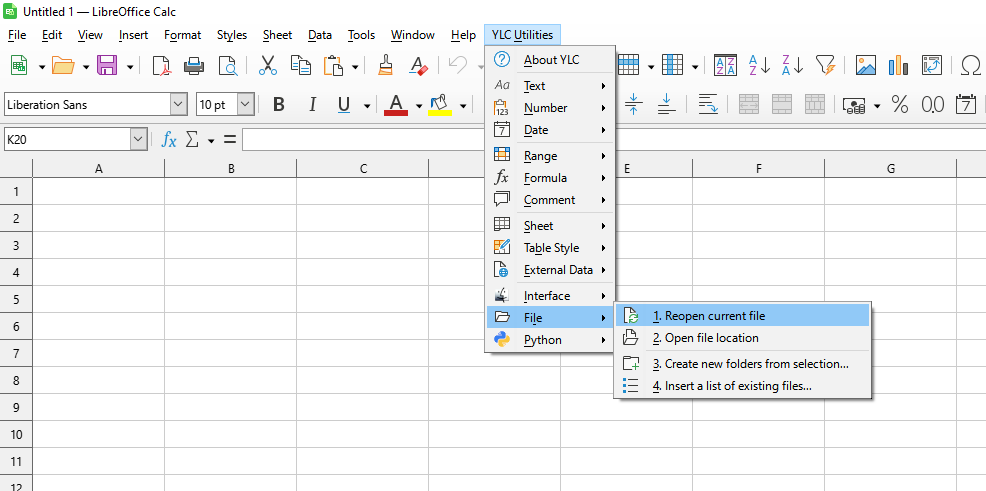The width and height of the screenshot is (986, 491).
Task: Select '1. Reopen current file' menu entry
Action: click(x=708, y=316)
